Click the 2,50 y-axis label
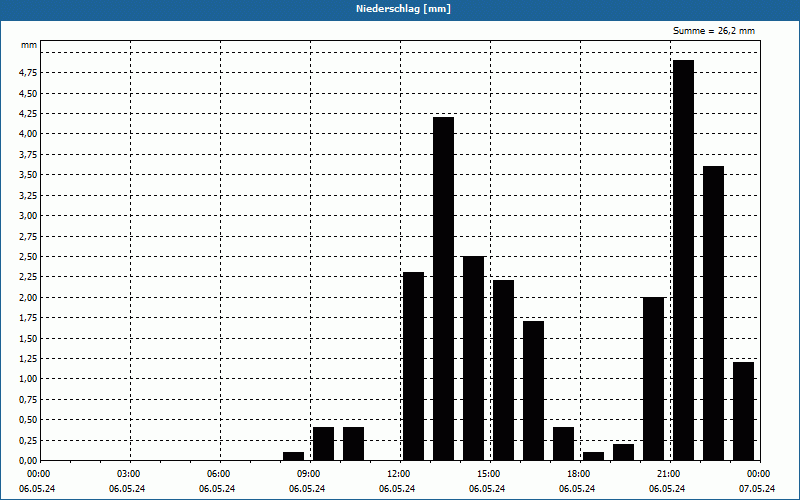The height and width of the screenshot is (500, 800). (x=28, y=257)
